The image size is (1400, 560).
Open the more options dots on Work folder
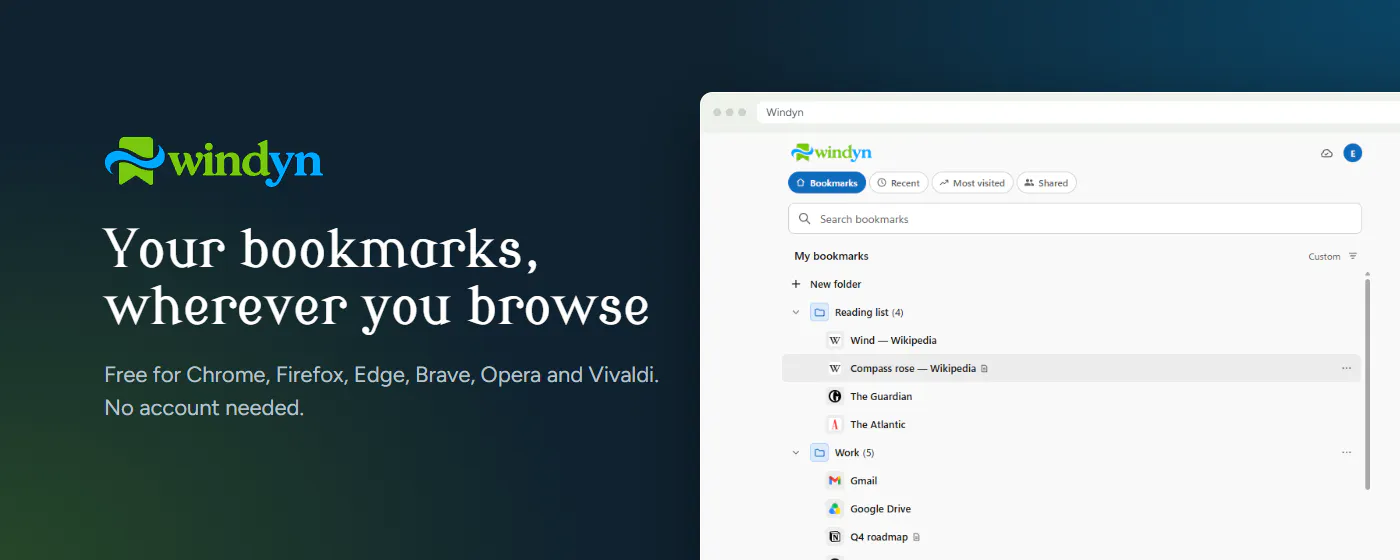tap(1346, 453)
